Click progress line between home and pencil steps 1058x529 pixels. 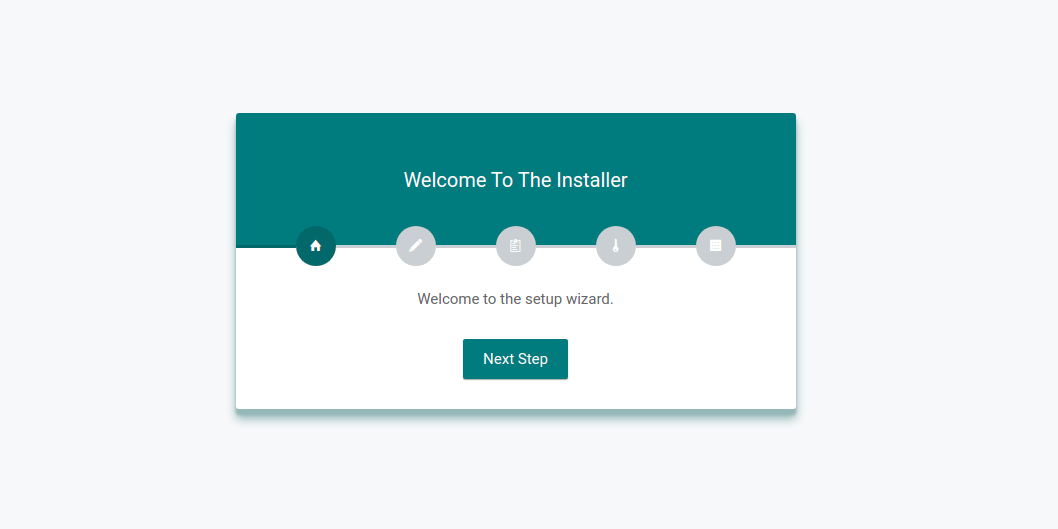point(366,246)
